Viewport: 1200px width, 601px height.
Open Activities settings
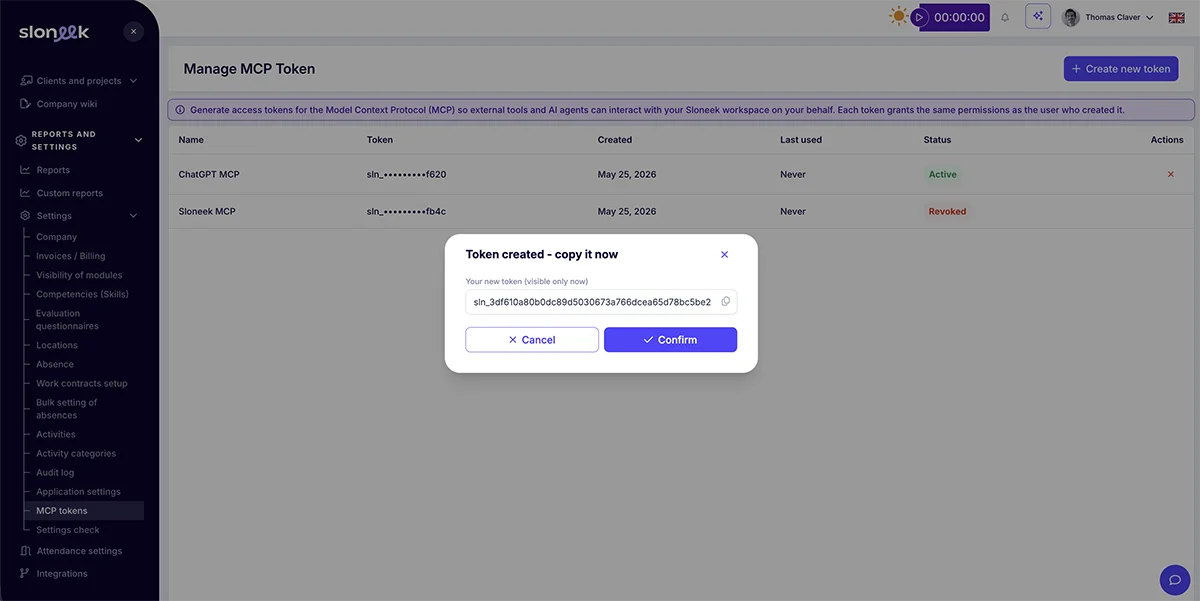click(56, 434)
